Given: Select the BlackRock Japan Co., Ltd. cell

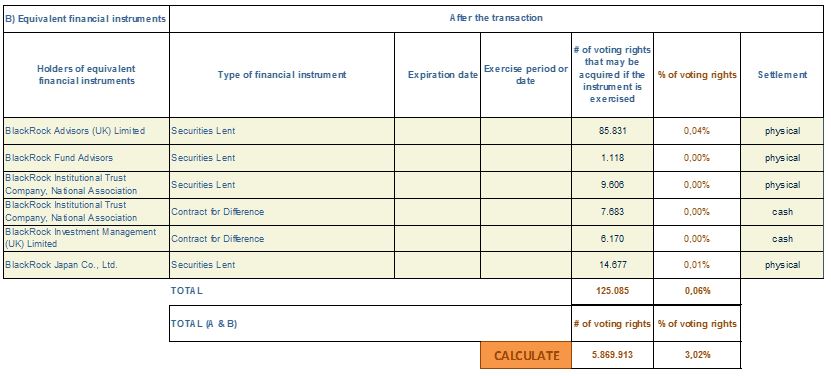Looking at the screenshot, I should pyautogui.click(x=86, y=265).
